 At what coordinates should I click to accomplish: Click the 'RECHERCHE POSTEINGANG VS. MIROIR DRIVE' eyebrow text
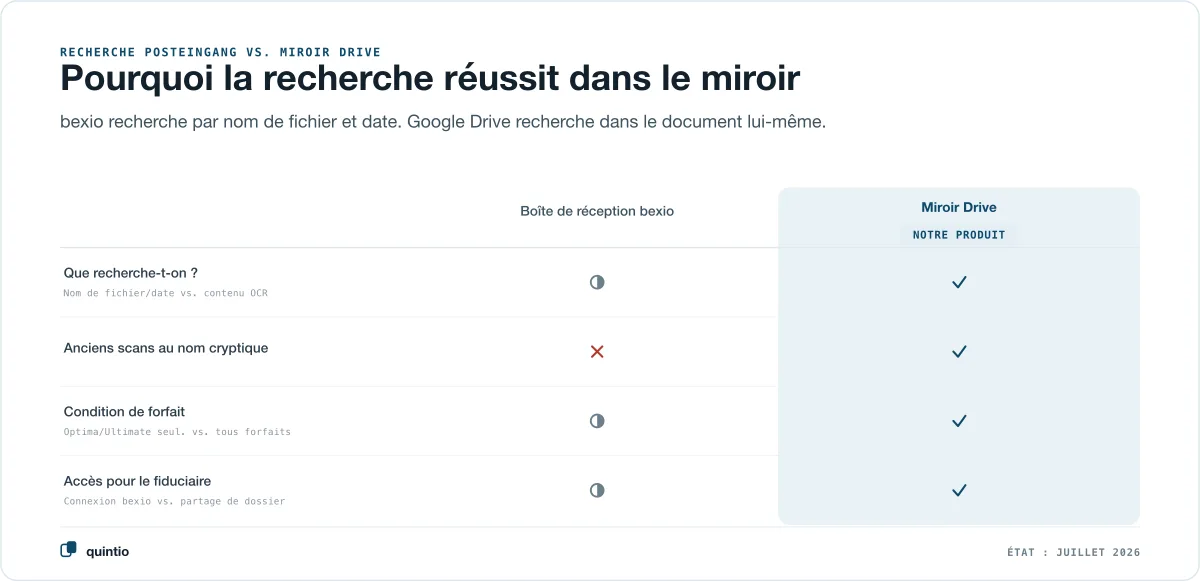[220, 52]
